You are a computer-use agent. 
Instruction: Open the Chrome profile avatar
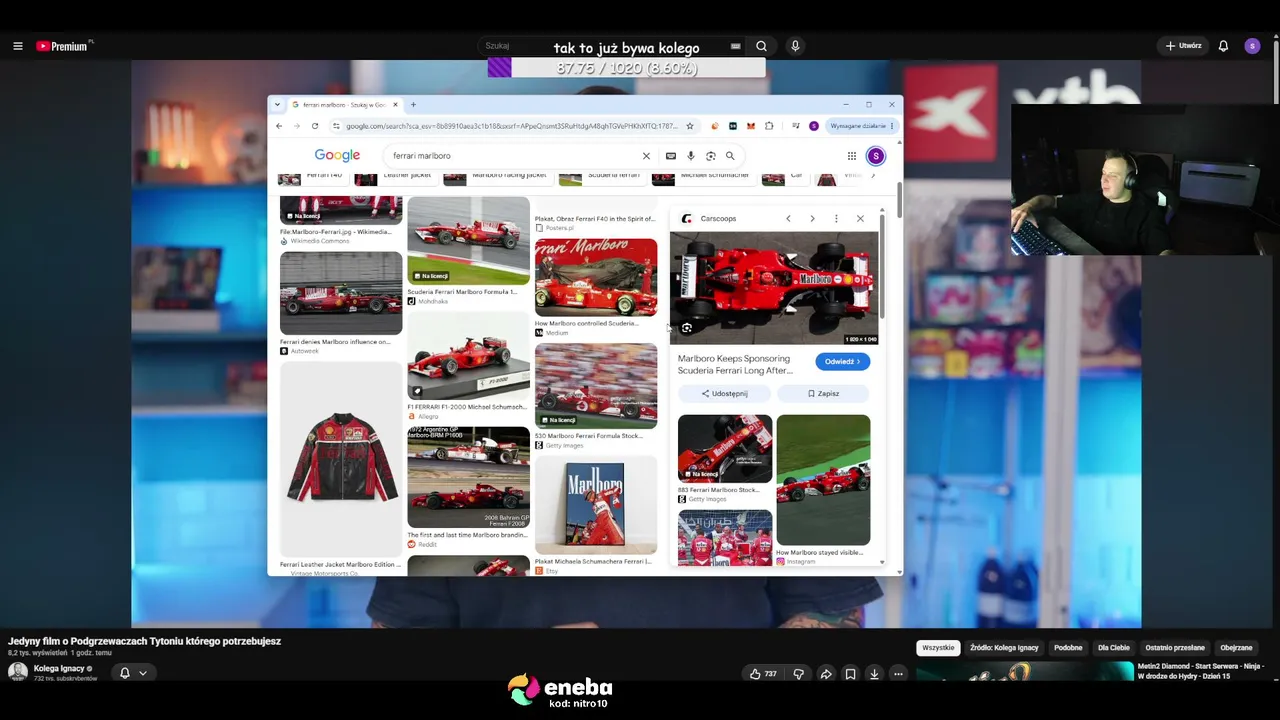point(814,126)
